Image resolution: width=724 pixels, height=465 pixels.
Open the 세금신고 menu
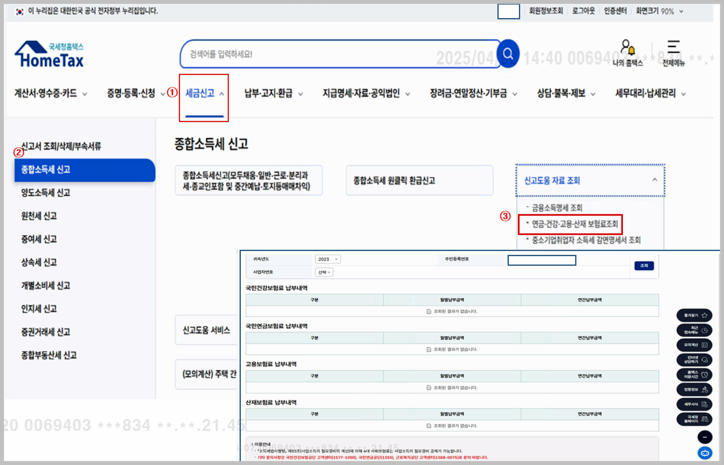[205, 94]
